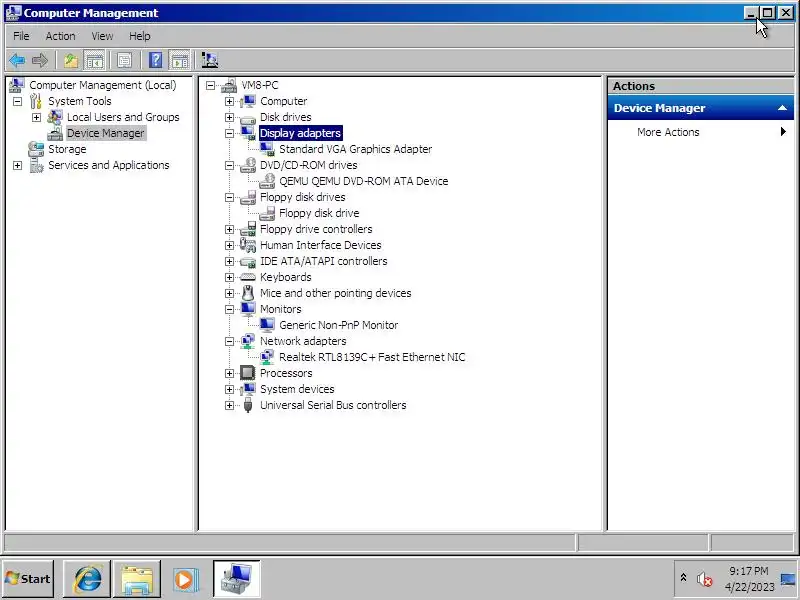Click the Properties toolbar icon
This screenshot has width=800, height=600.
pos(124,60)
